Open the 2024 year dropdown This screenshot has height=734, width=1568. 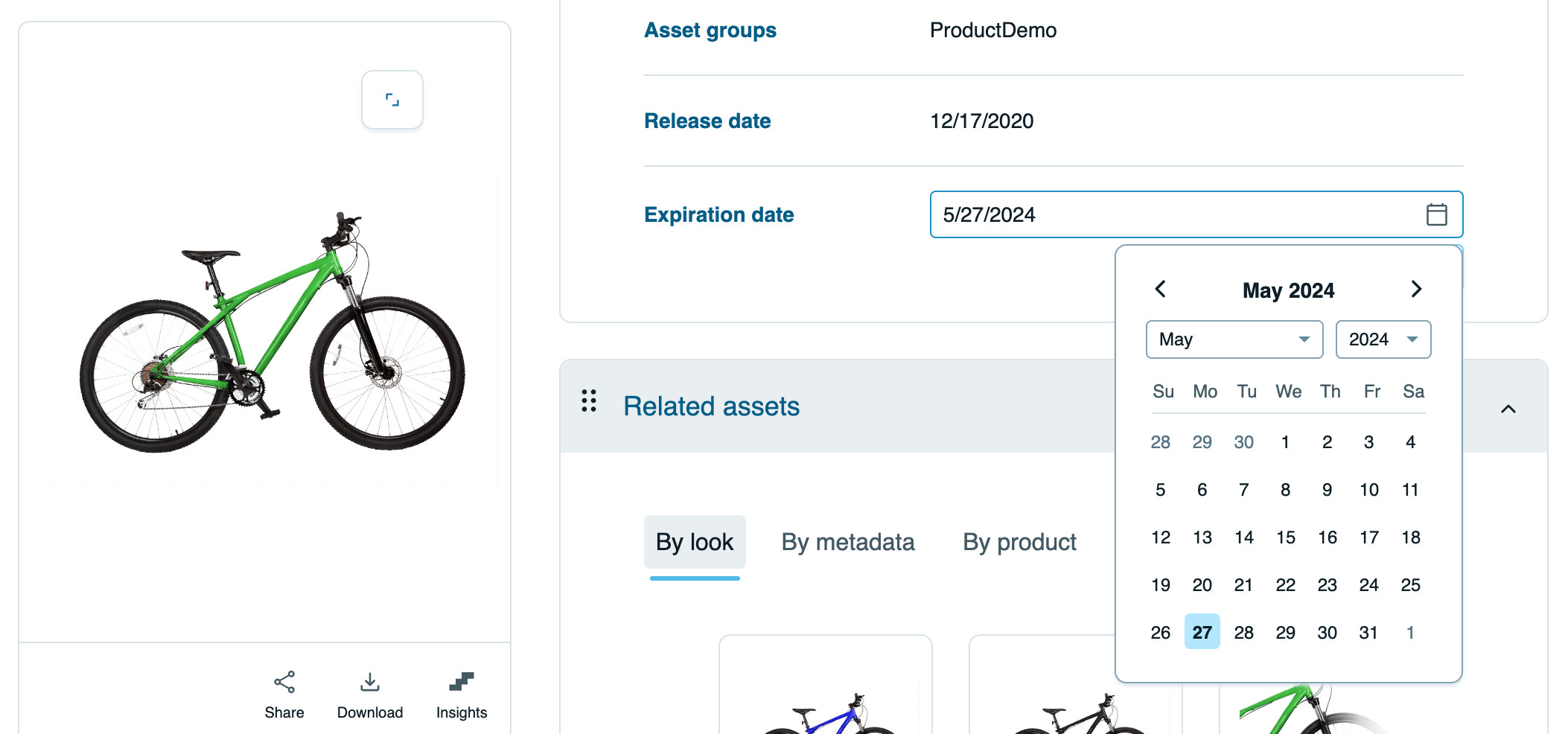tap(1383, 339)
